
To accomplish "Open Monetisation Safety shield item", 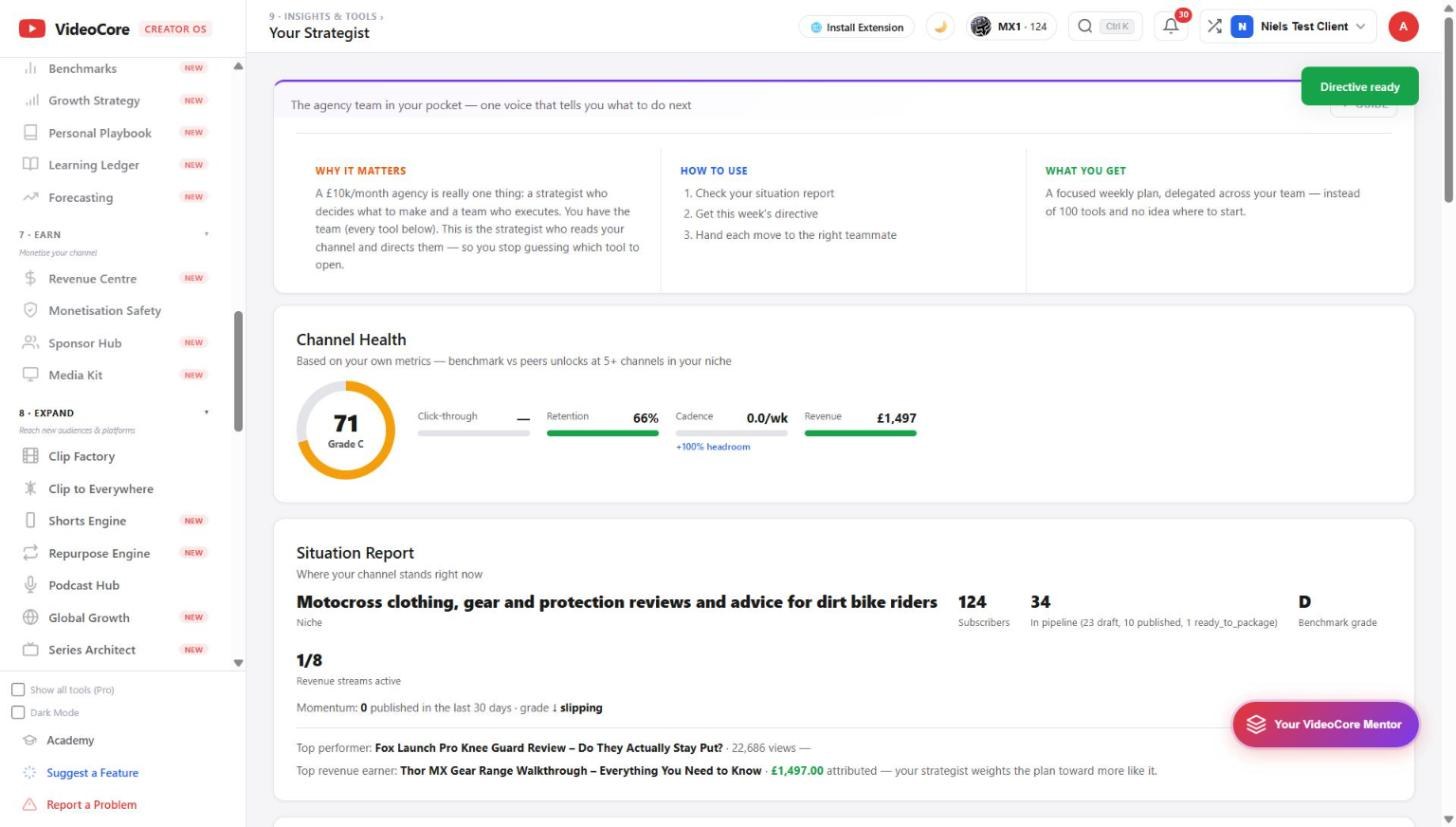I will coord(115,311).
